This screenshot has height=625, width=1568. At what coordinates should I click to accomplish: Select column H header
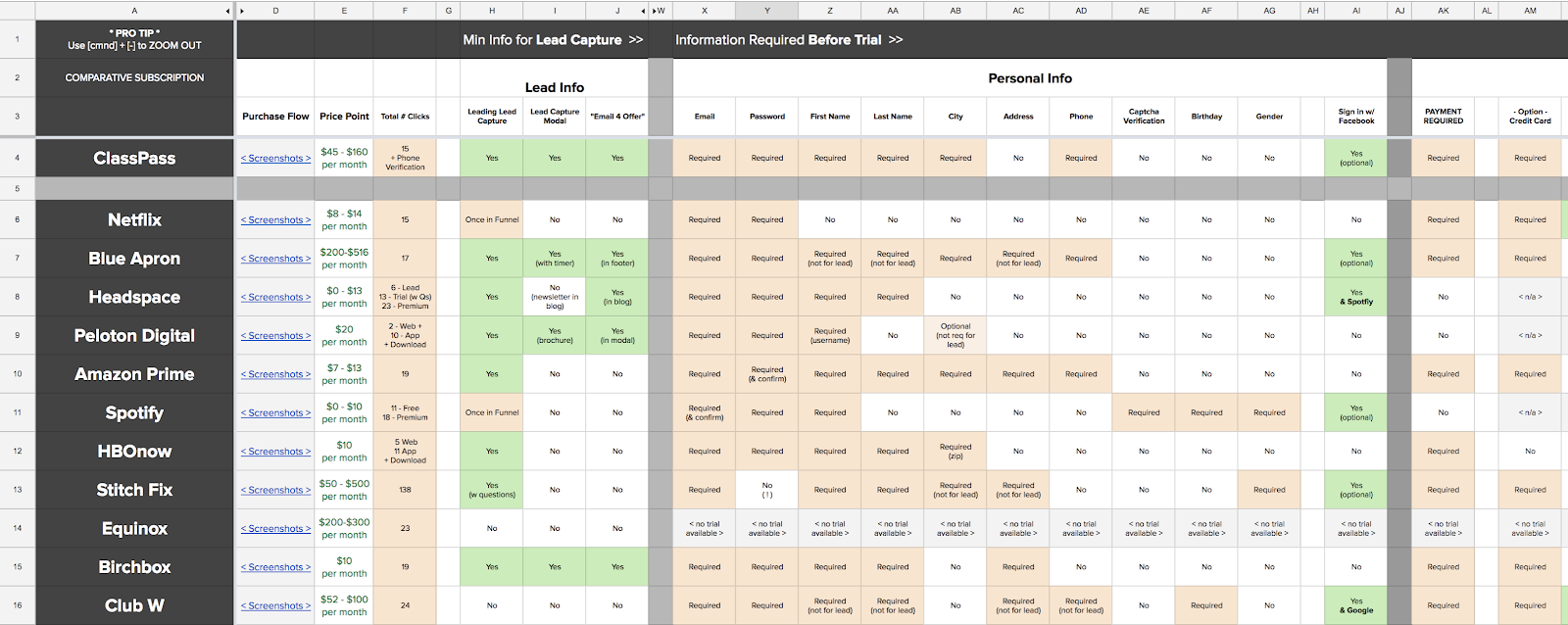click(492, 11)
